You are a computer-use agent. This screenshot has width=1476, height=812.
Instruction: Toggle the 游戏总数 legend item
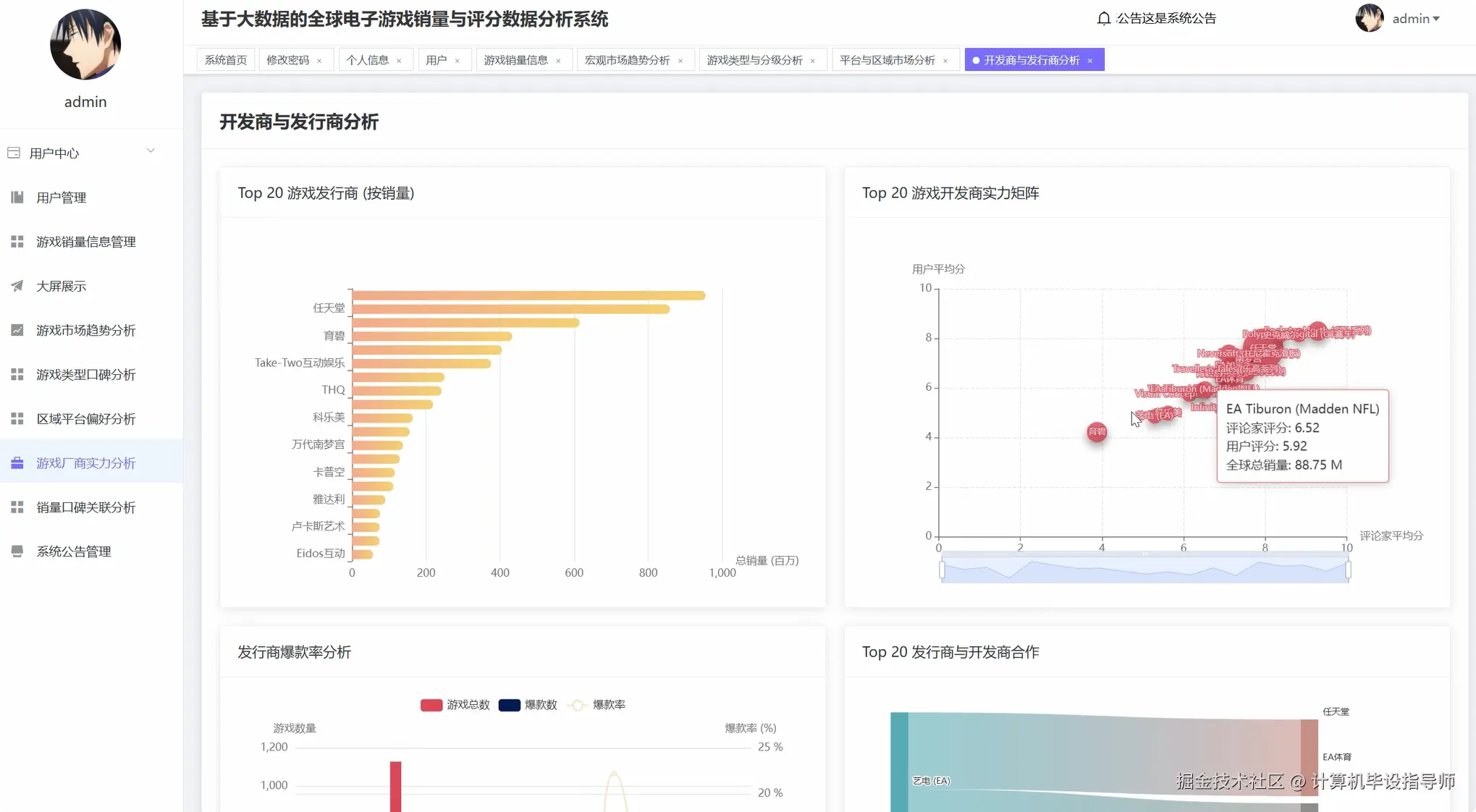click(x=456, y=704)
